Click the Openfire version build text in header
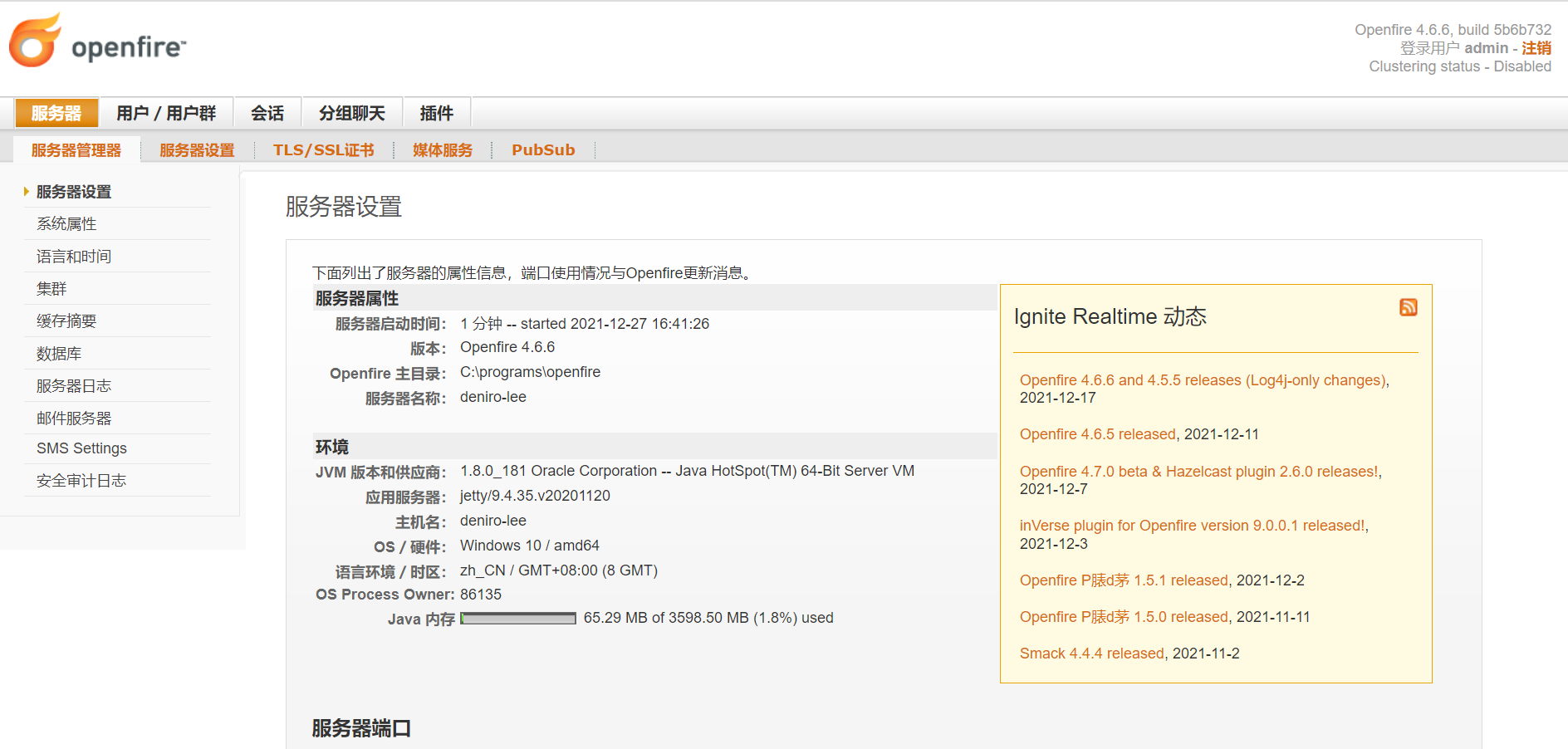The image size is (1568, 749). (x=1453, y=30)
